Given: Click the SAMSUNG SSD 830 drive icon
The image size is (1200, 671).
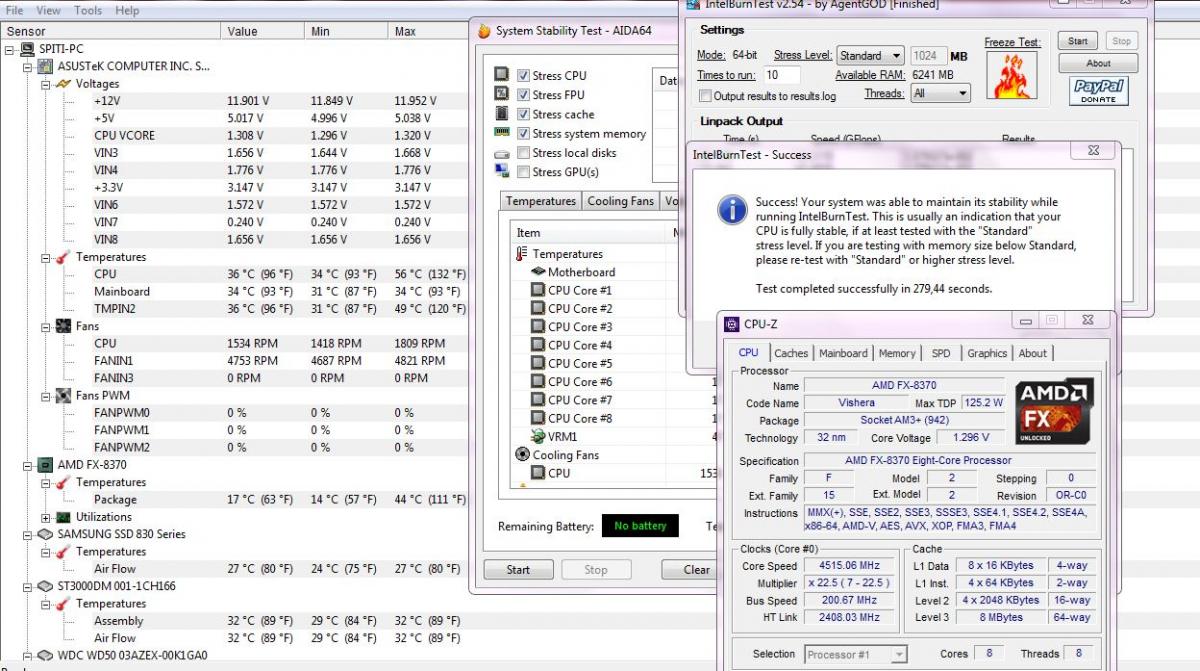Looking at the screenshot, I should pos(45,534).
